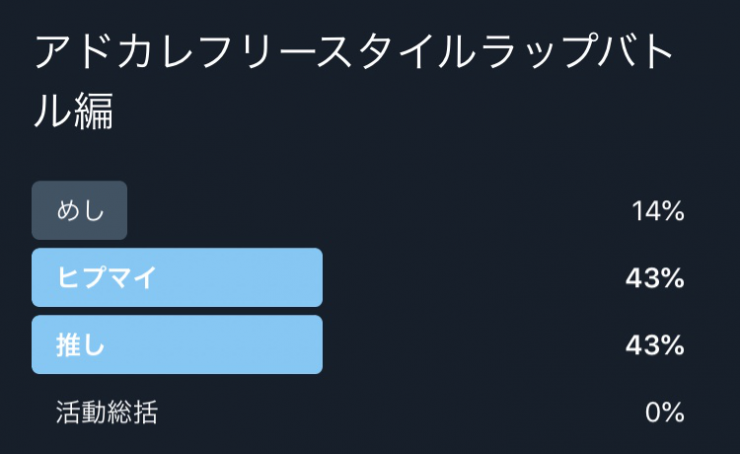The width and height of the screenshot is (740, 454).
Task: Click the 43% result beside 推し
Action: click(655, 345)
